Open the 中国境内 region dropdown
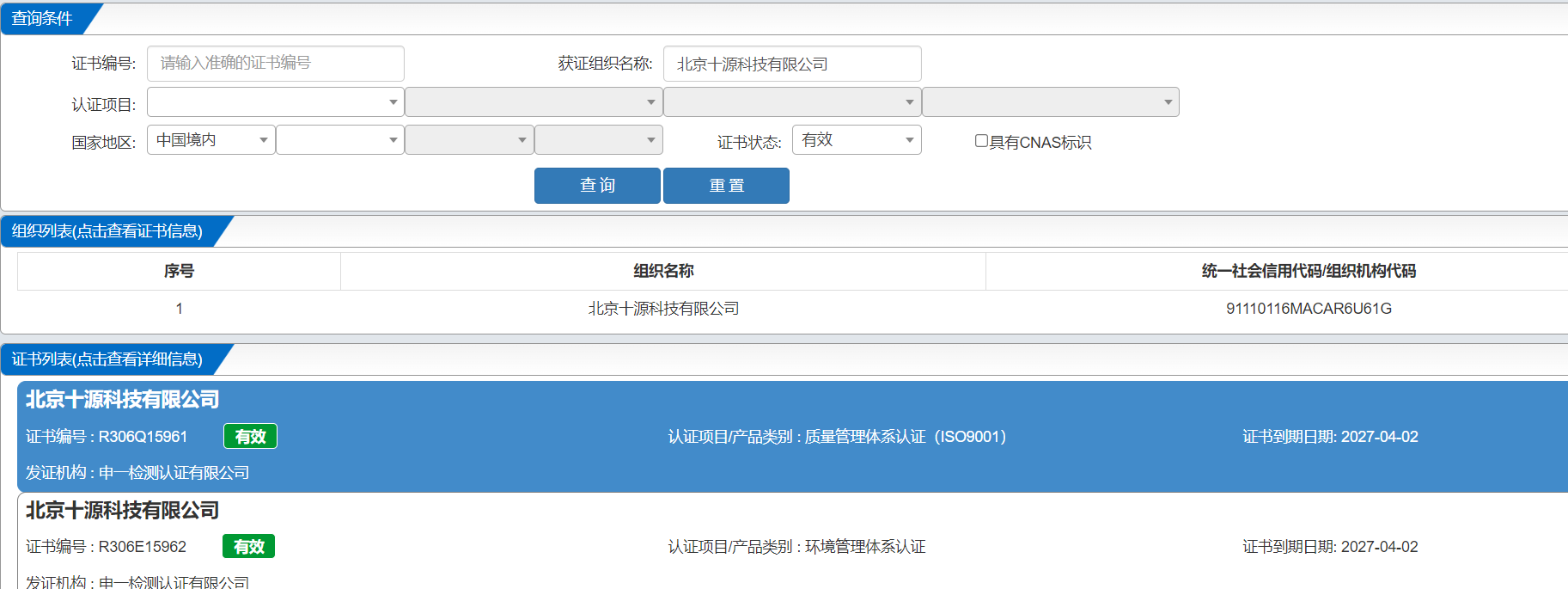 [x=211, y=140]
